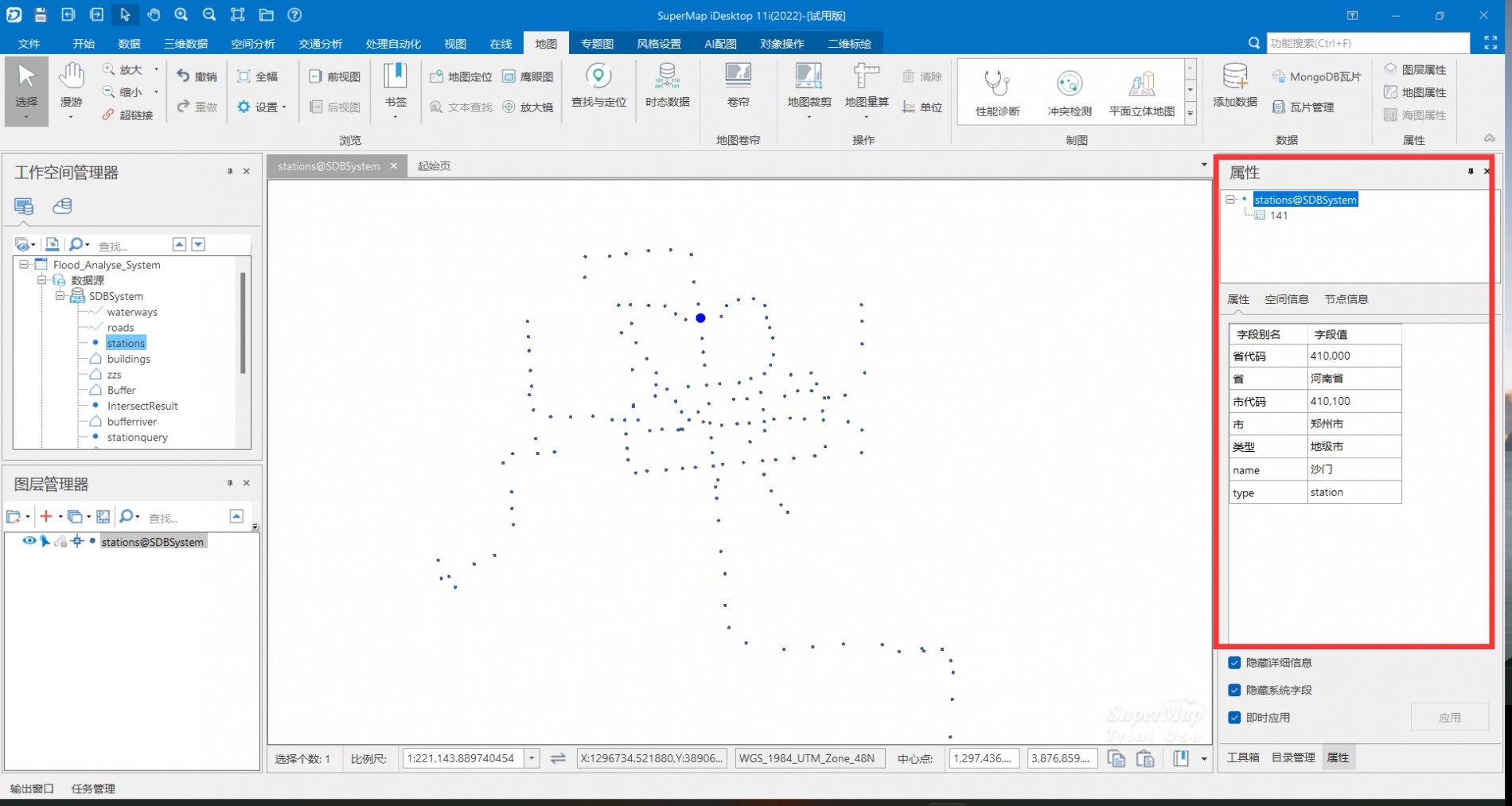Screen dimensions: 1512x806
Task: Open the 输出窗口 panel
Action: pos(32,788)
